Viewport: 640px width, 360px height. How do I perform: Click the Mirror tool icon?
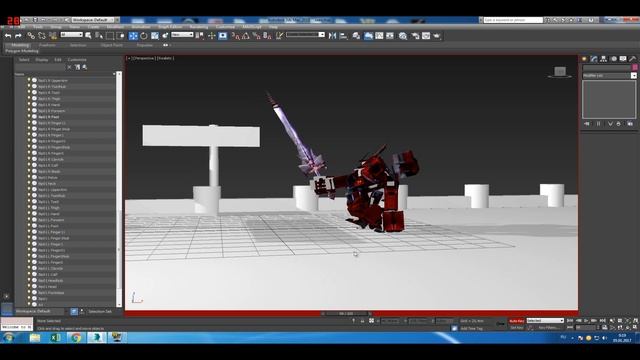(x=333, y=36)
